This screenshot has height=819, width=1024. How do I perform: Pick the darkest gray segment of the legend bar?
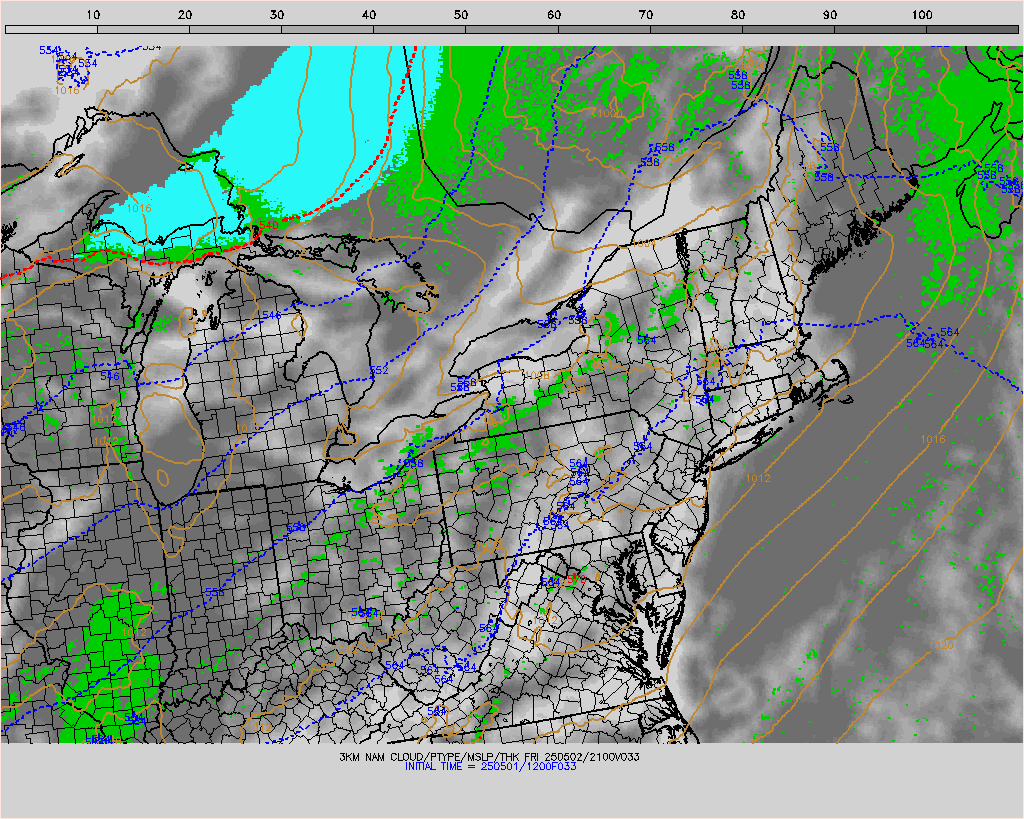pos(972,29)
